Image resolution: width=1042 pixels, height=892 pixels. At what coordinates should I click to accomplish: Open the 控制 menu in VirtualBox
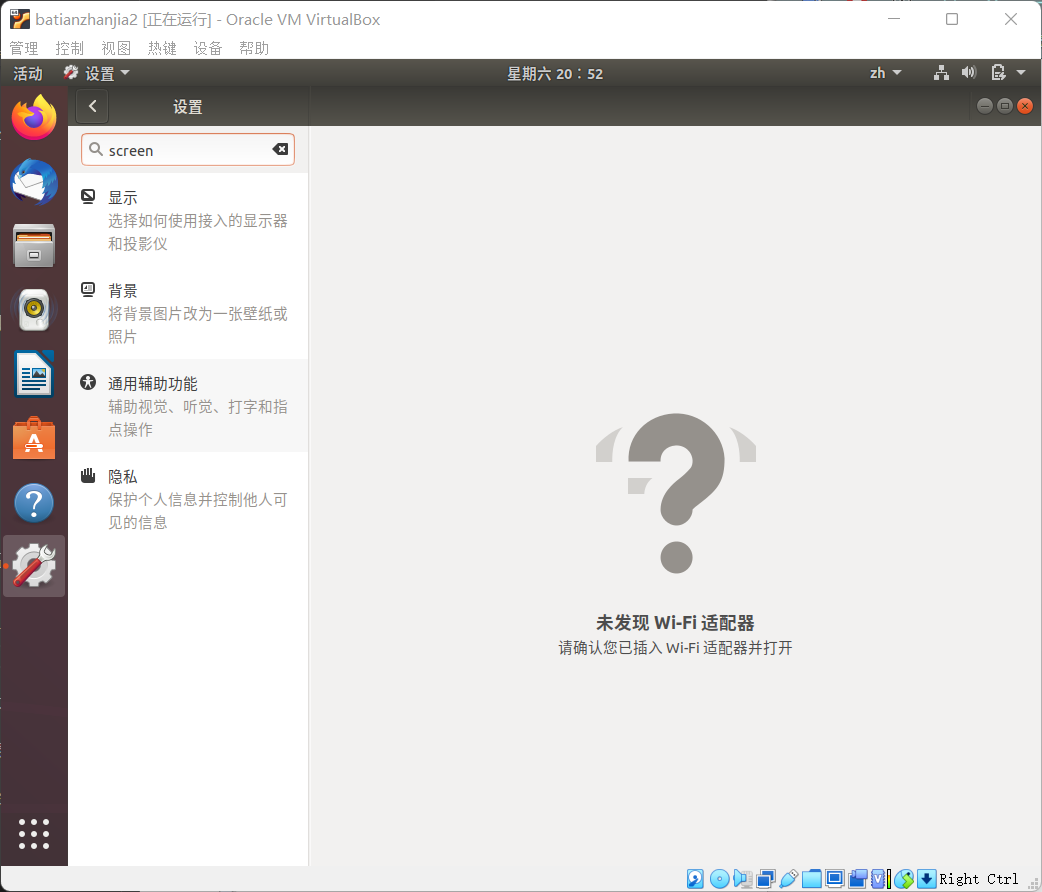(70, 49)
